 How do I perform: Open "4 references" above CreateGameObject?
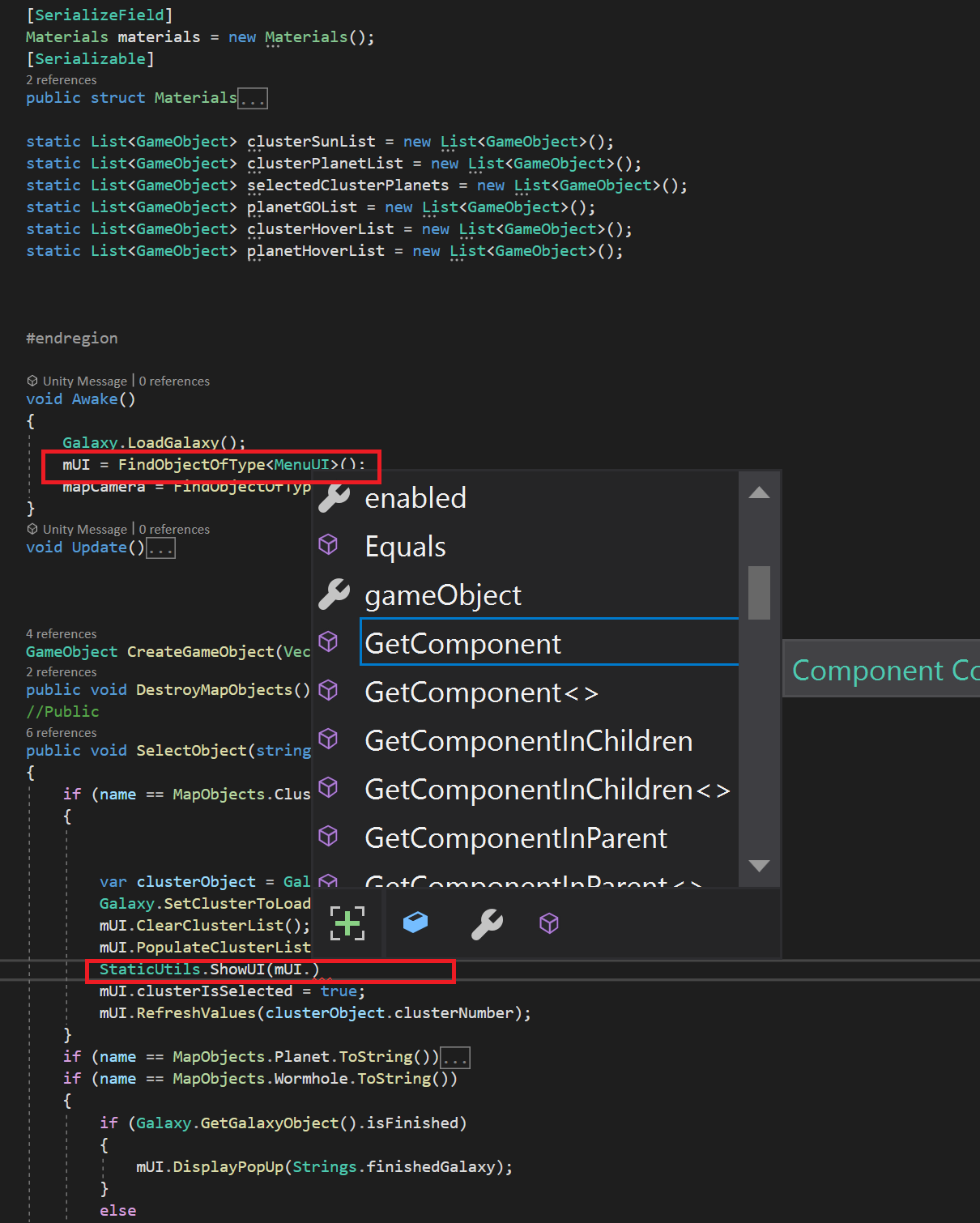pyautogui.click(x=62, y=633)
